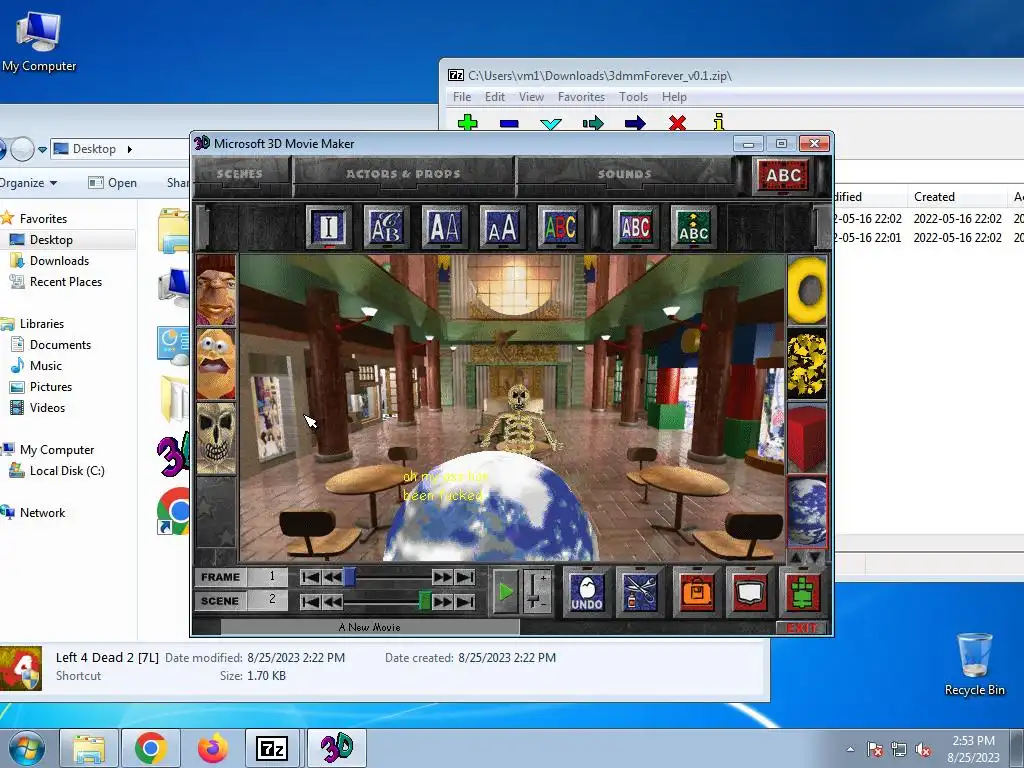Select the large AA text size tool
Screen dimensions: 1024x768
pyautogui.click(x=444, y=227)
